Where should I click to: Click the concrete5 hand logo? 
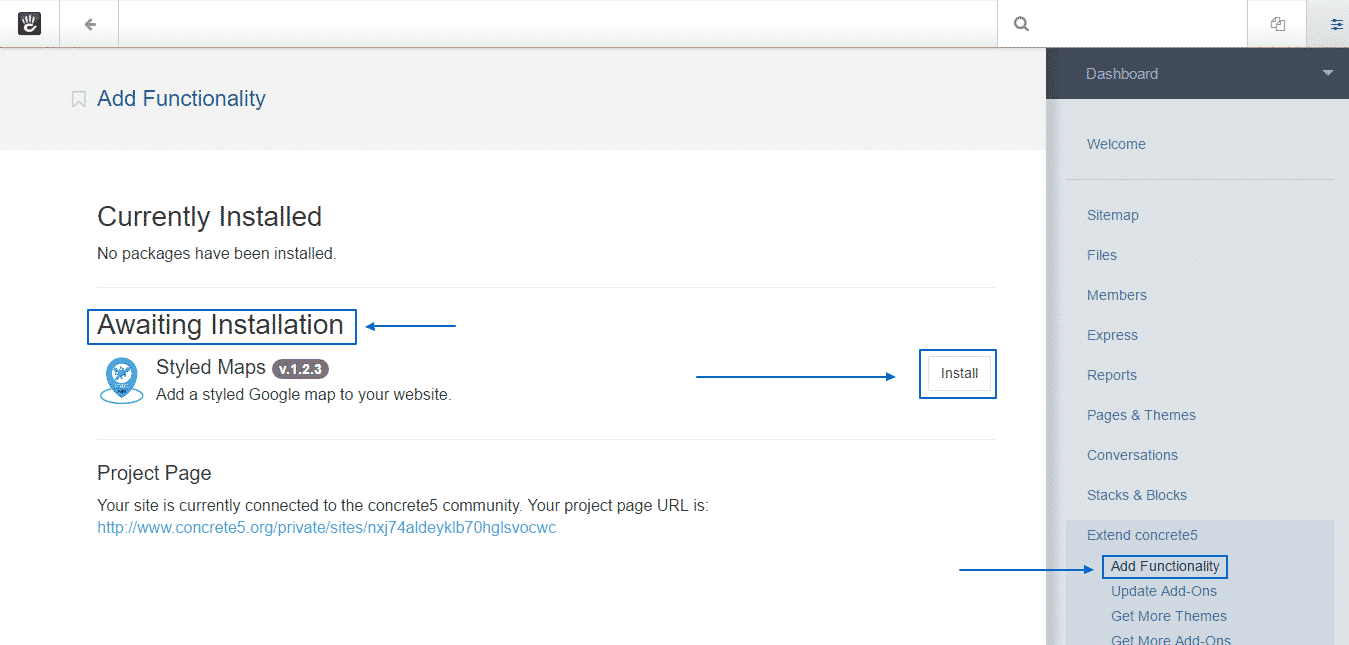pyautogui.click(x=28, y=22)
